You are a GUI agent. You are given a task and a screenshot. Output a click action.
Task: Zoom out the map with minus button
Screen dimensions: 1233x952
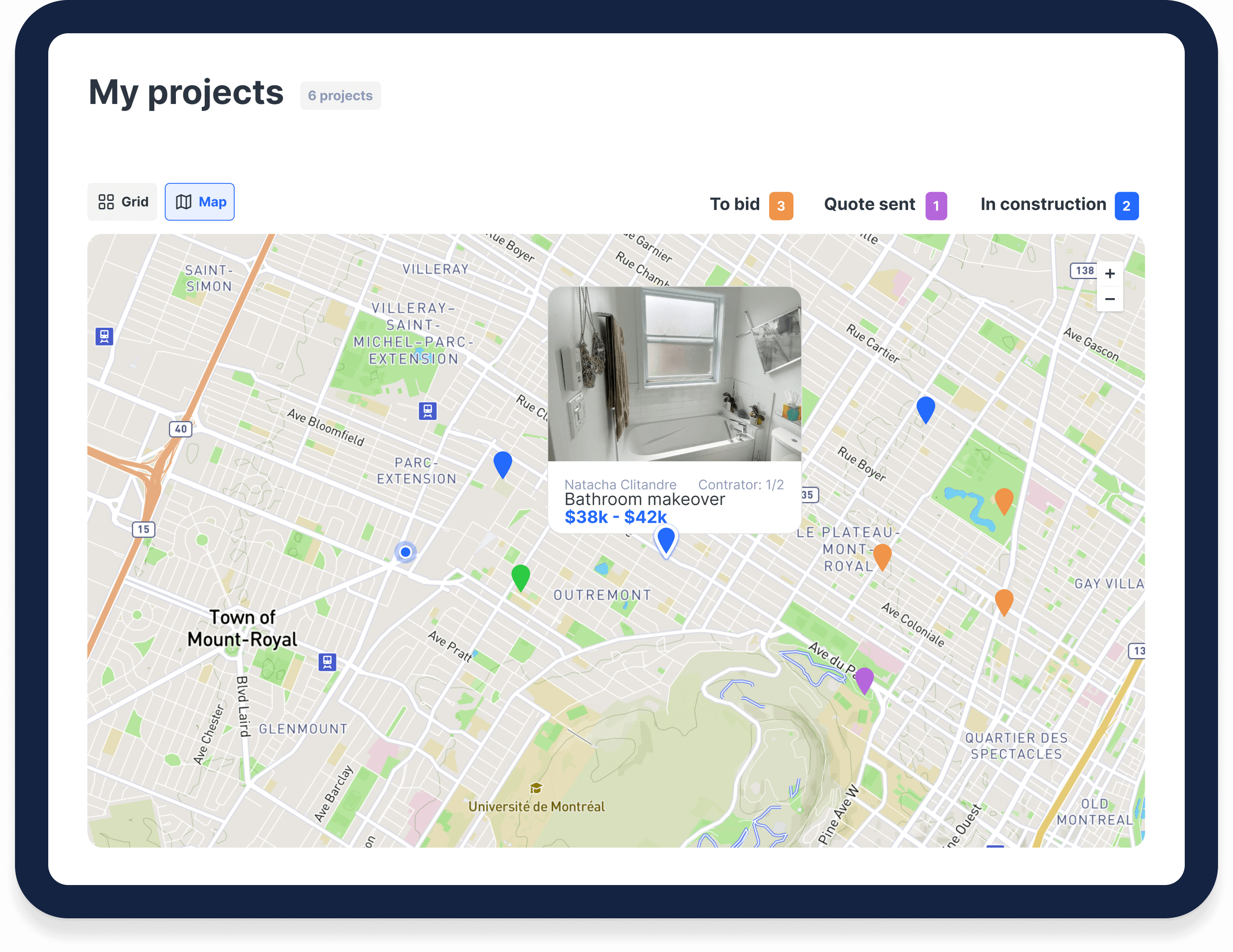coord(1109,299)
